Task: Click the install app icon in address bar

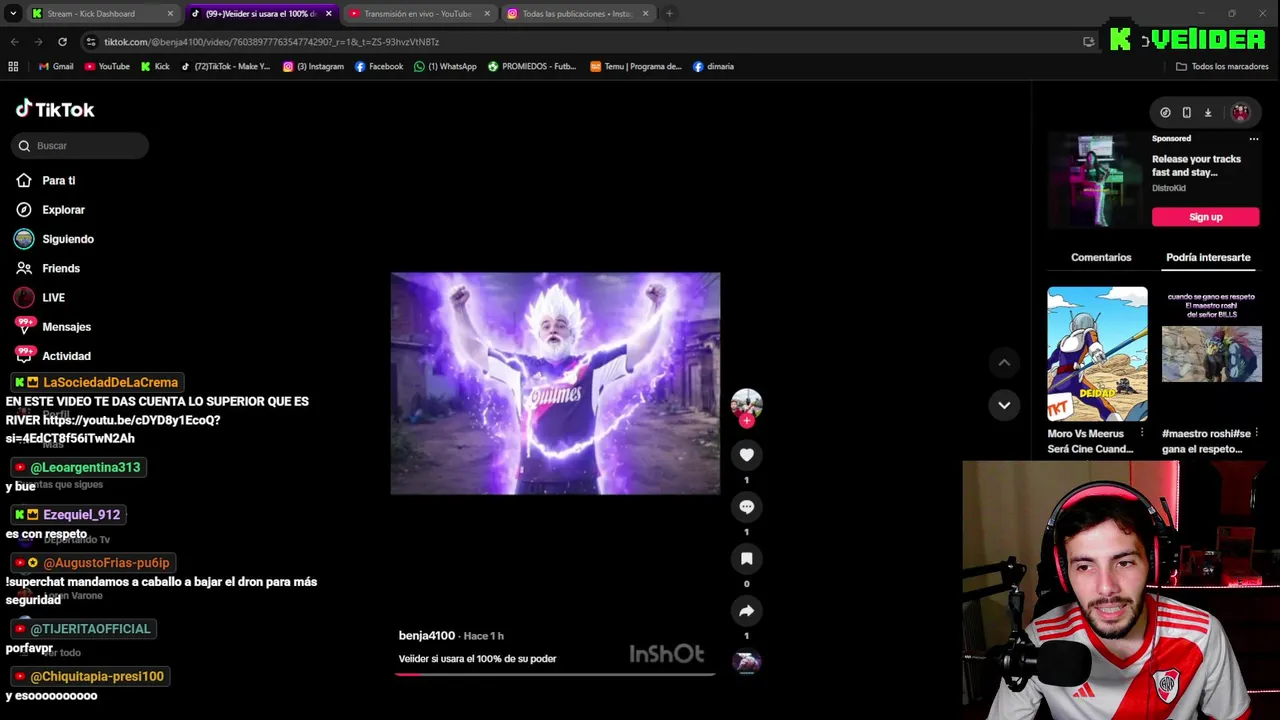Action: [1088, 42]
